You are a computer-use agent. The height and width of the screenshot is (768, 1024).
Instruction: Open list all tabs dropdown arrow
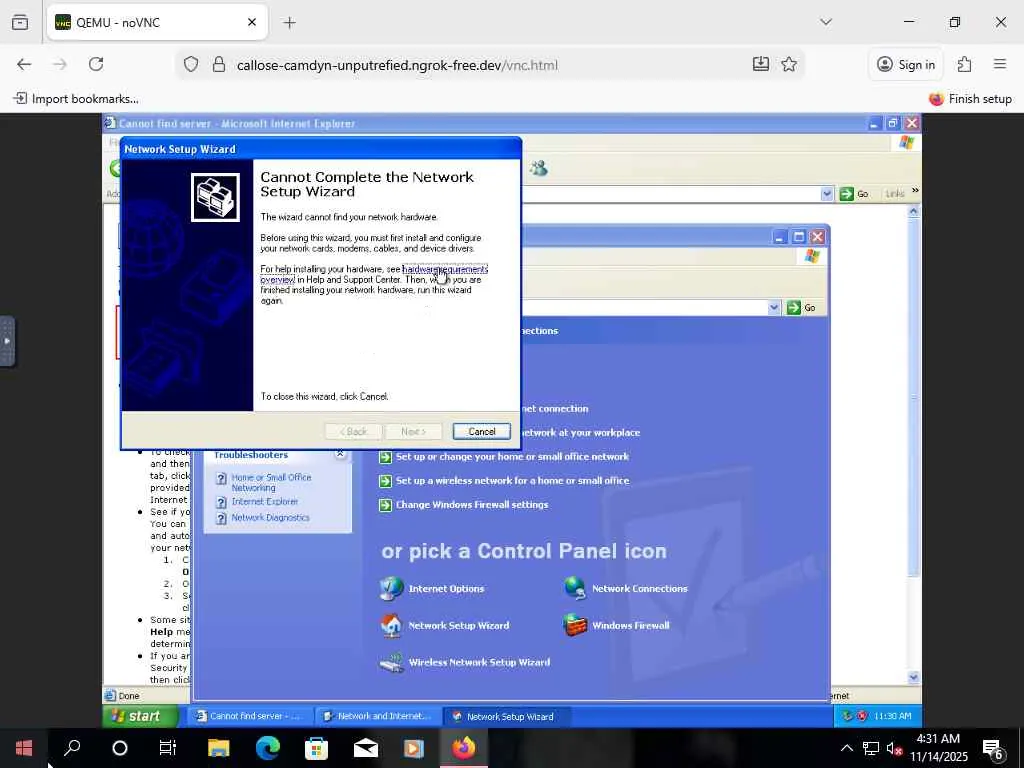click(x=825, y=22)
